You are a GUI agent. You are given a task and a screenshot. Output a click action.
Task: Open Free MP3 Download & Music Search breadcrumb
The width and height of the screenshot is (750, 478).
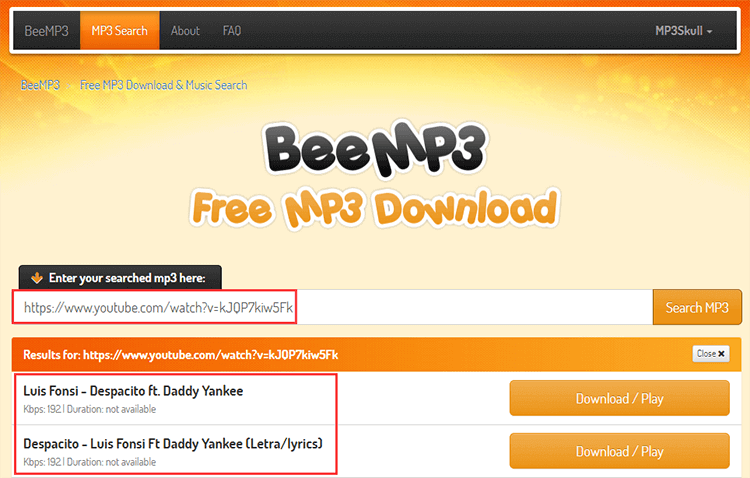(x=164, y=85)
